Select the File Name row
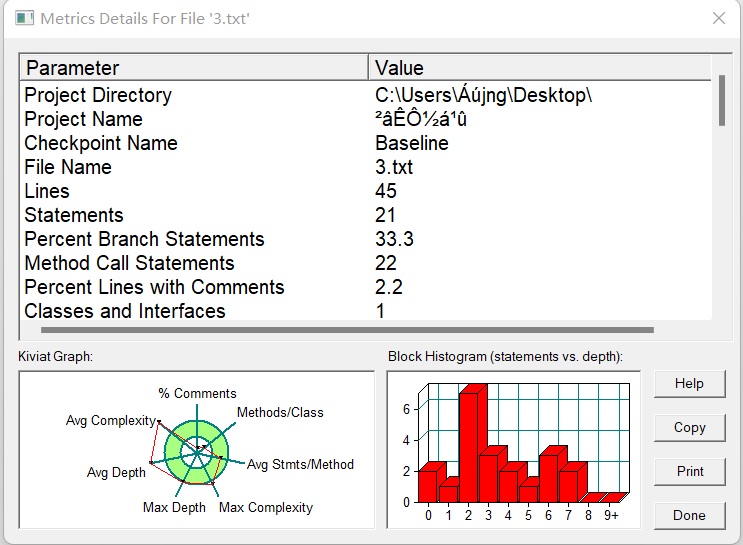The width and height of the screenshot is (743, 545). click(365, 167)
